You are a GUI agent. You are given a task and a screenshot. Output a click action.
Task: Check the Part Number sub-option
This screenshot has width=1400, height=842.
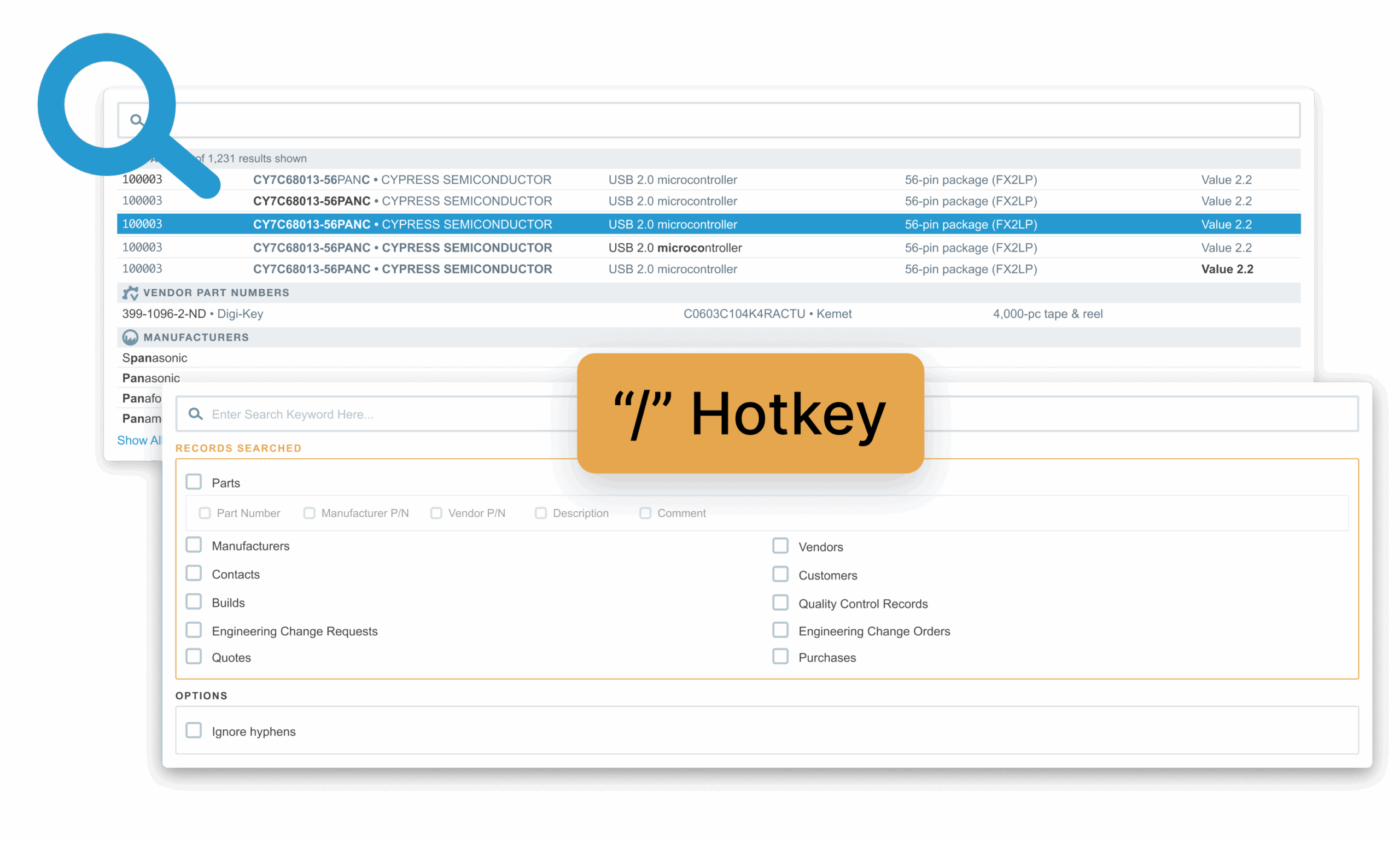click(x=205, y=513)
